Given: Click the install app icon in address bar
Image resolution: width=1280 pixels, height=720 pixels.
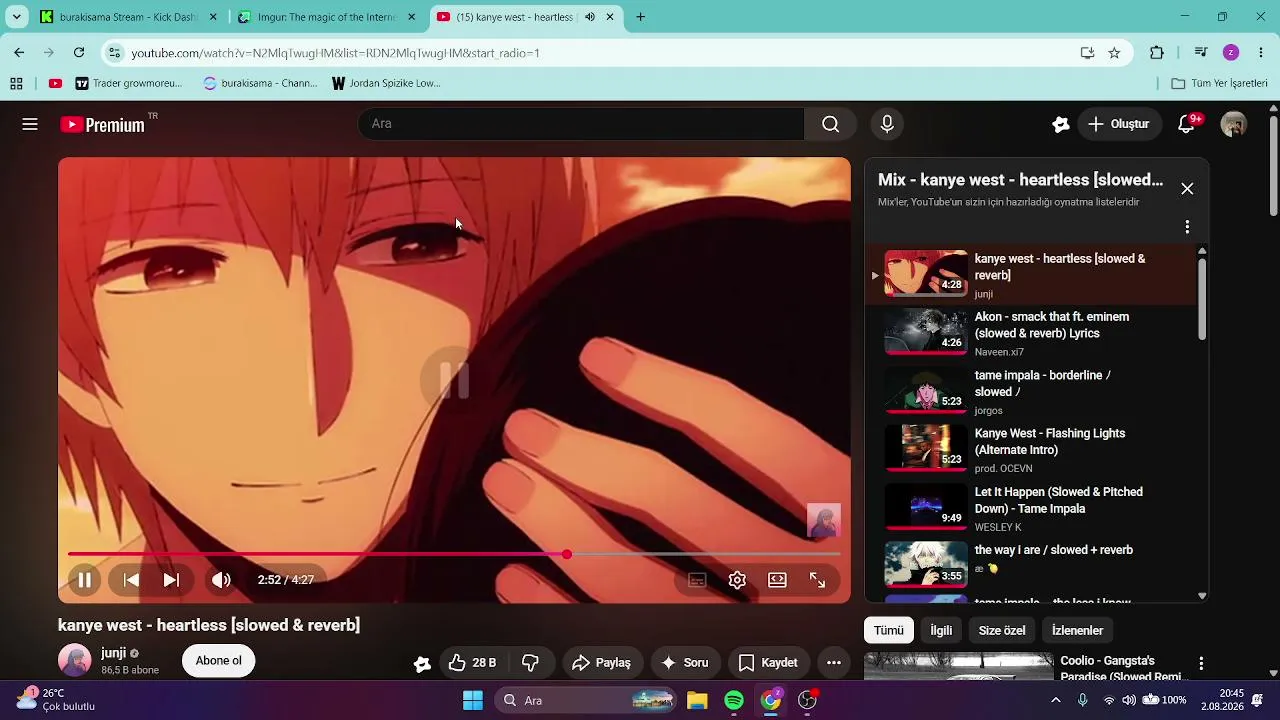Looking at the screenshot, I should (x=1087, y=53).
